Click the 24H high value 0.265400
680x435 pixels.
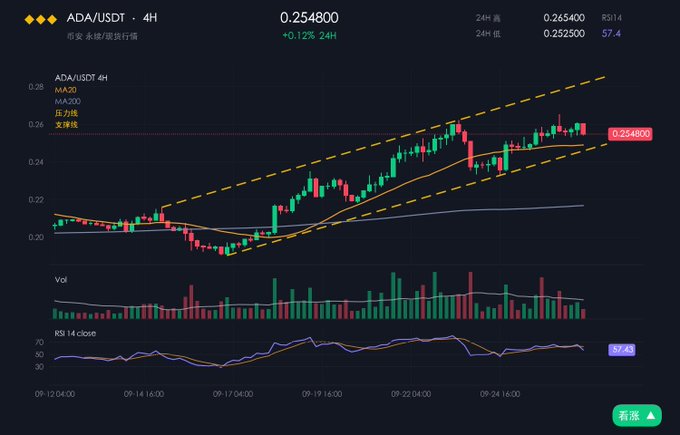click(x=564, y=18)
